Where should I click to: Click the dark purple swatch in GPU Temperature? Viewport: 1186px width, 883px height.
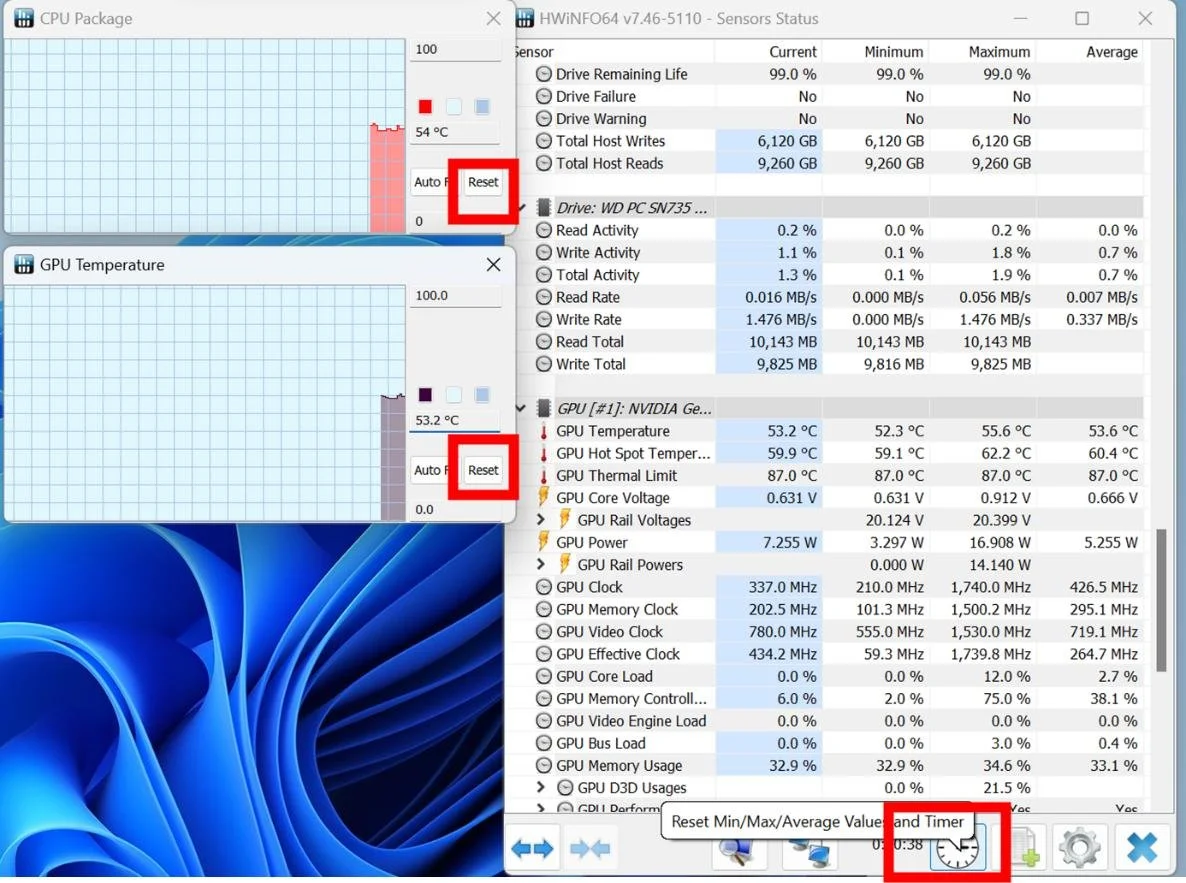(x=425, y=395)
